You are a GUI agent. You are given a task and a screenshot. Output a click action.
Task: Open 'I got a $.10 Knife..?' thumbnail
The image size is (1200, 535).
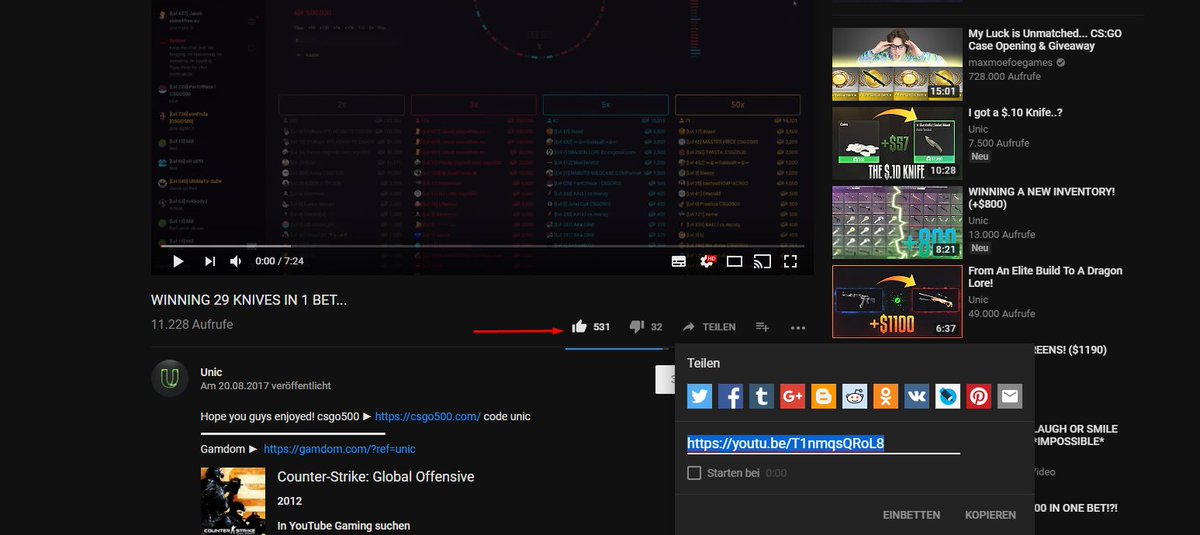pos(897,143)
